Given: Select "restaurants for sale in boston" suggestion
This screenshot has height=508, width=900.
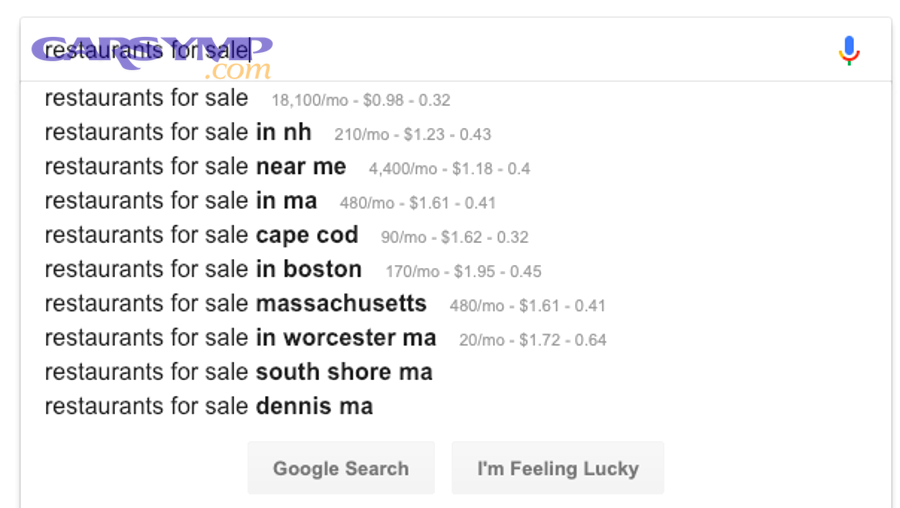Looking at the screenshot, I should click(203, 269).
